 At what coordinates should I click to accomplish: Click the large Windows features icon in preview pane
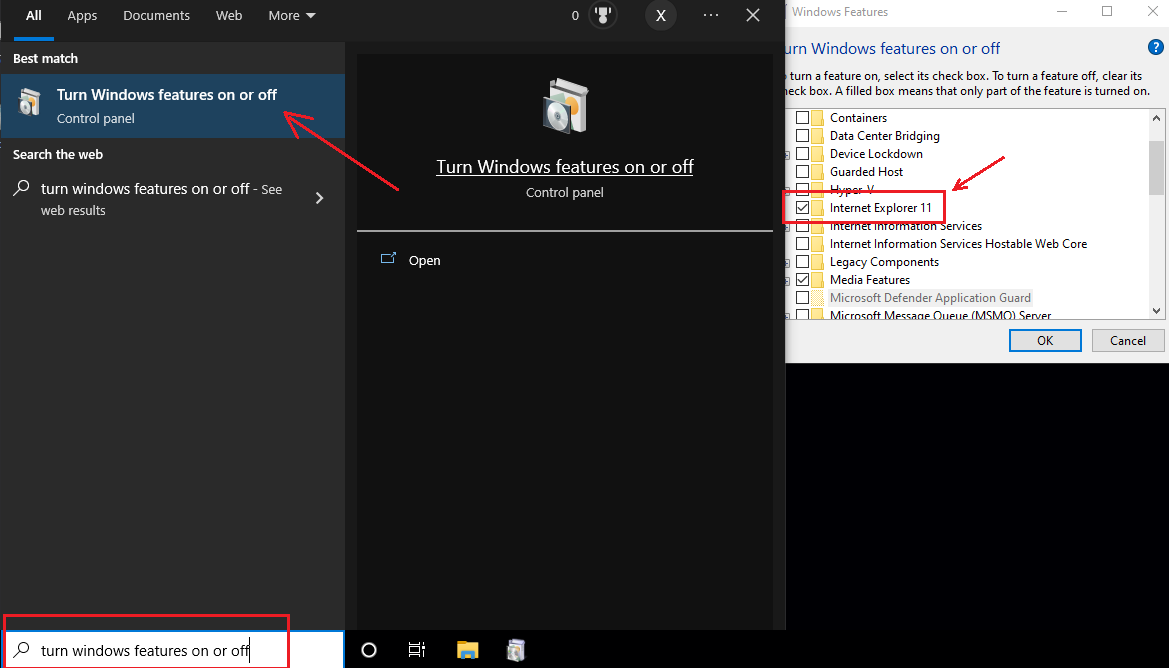click(565, 106)
